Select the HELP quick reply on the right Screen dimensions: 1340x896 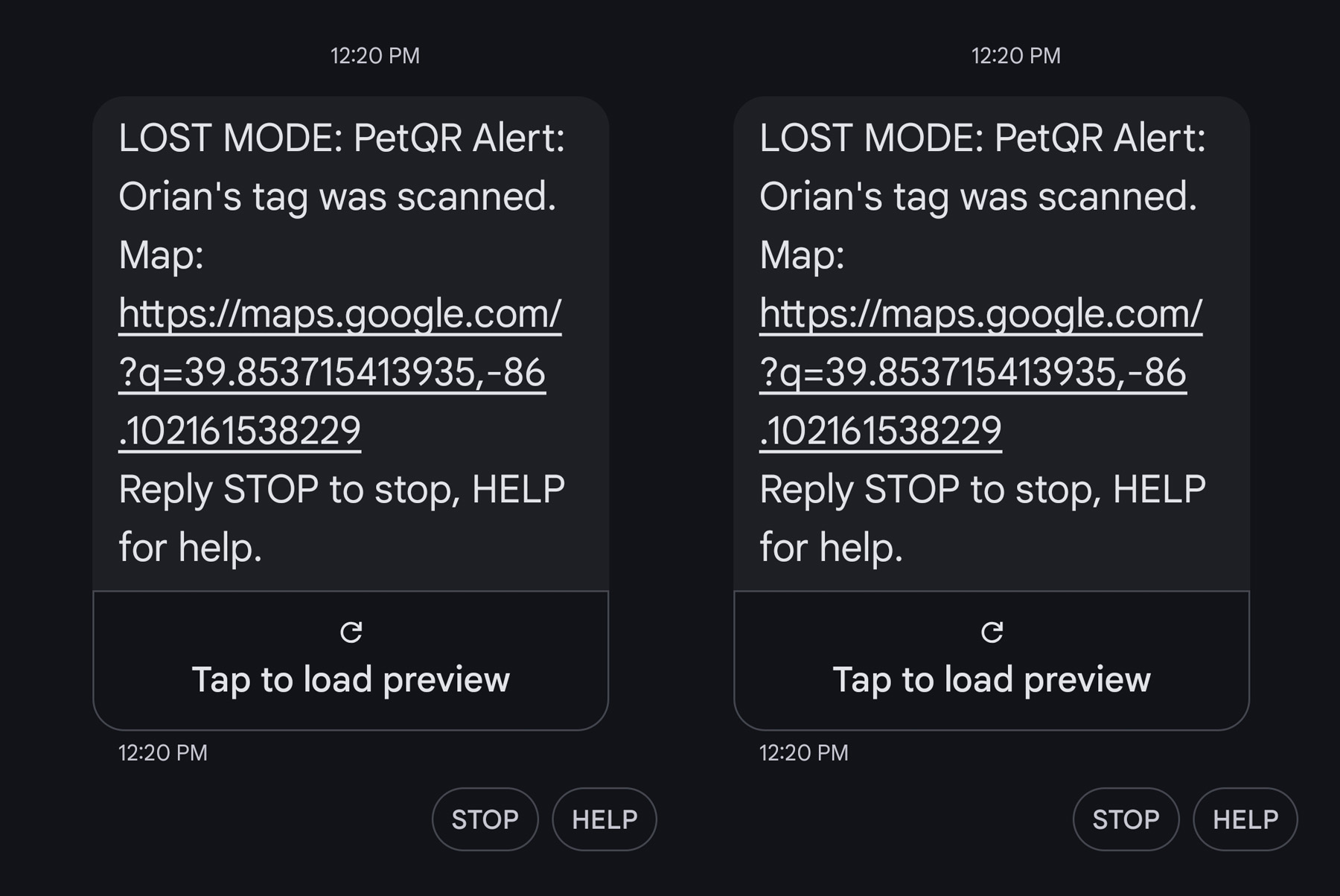1244,819
